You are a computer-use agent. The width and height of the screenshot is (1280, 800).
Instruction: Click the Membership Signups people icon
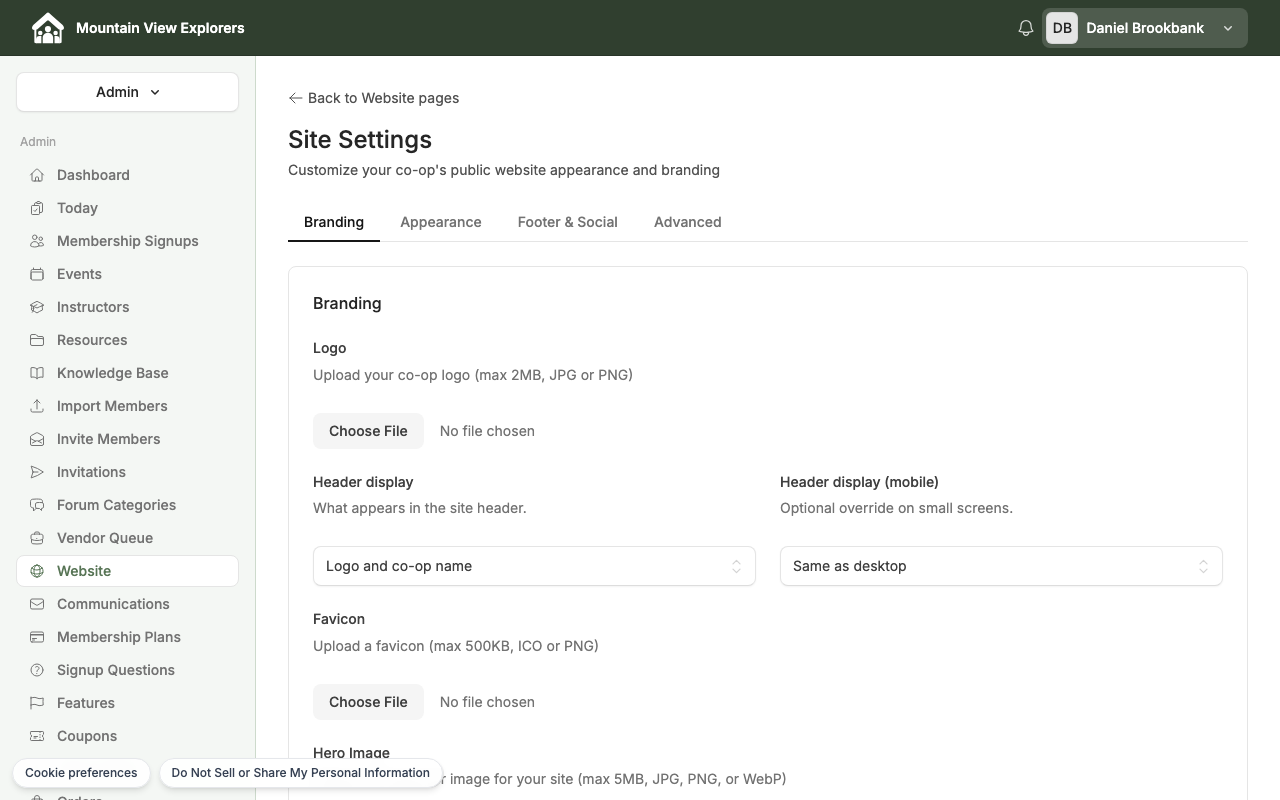click(37, 241)
